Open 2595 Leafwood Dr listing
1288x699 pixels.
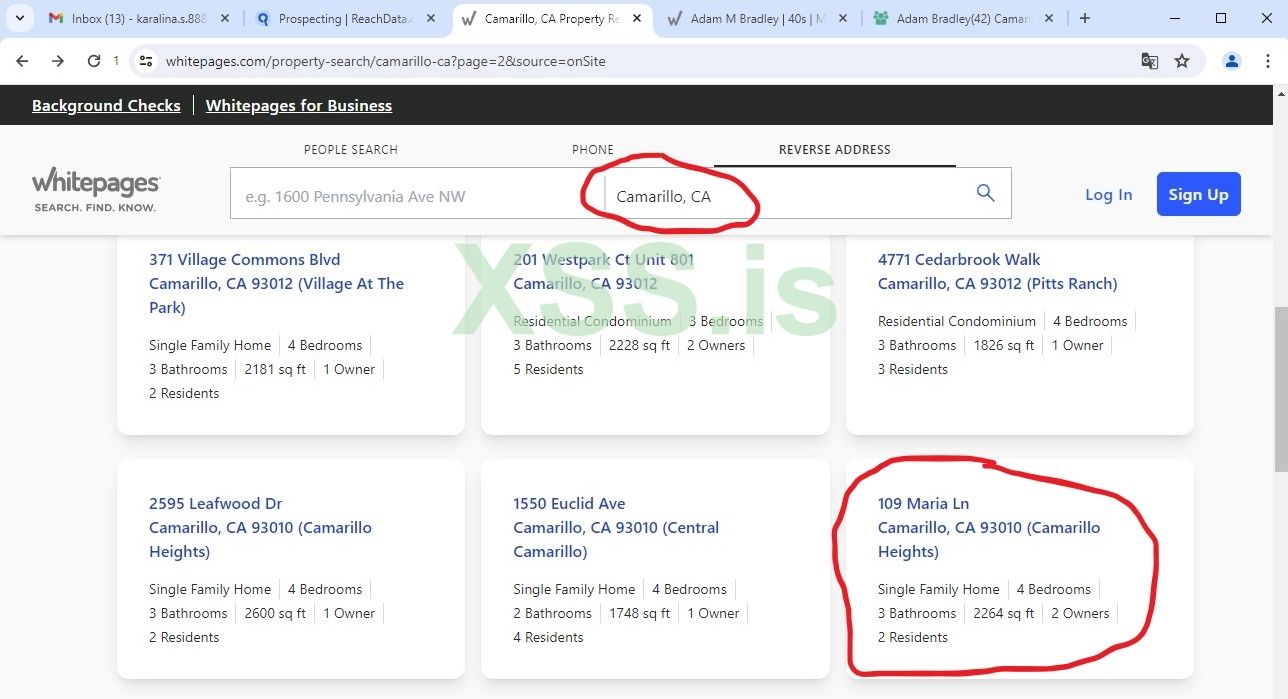(260, 527)
